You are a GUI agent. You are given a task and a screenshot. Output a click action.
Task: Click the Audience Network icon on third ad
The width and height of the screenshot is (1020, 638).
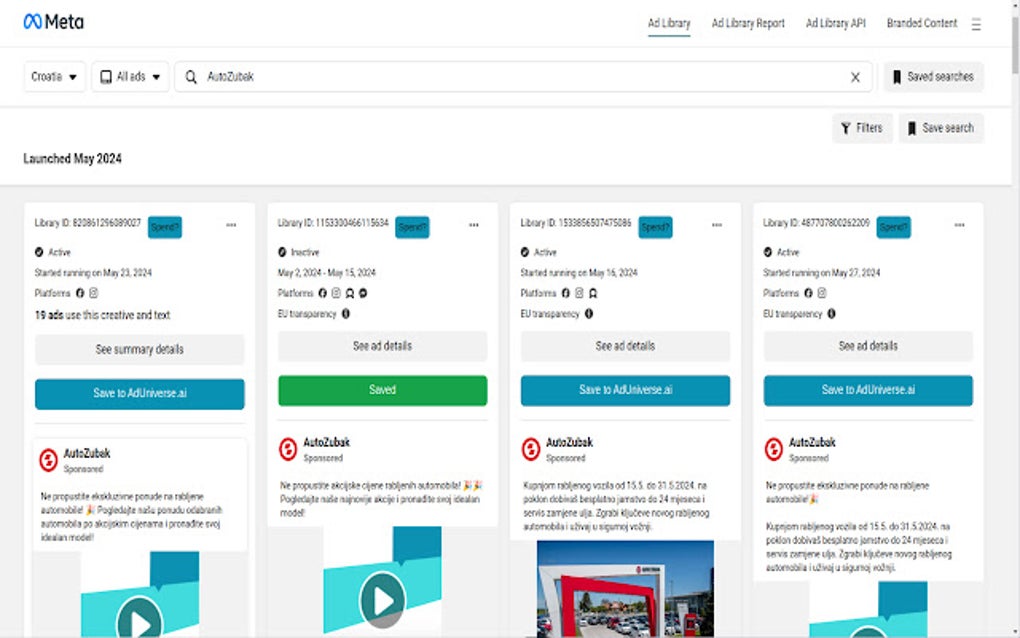point(594,293)
